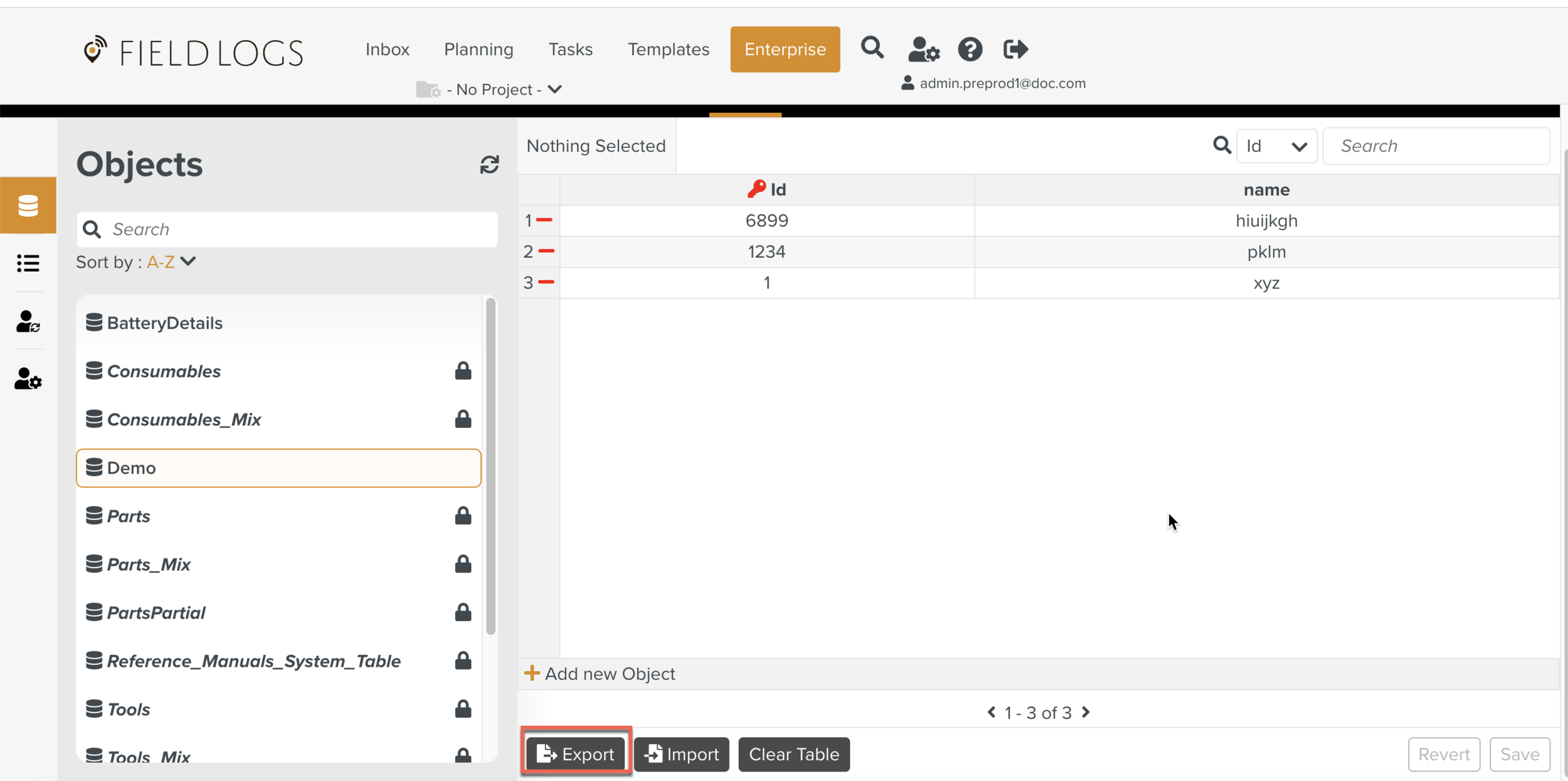The height and width of the screenshot is (781, 1568).
Task: Click the Clear Table button
Action: 793,753
